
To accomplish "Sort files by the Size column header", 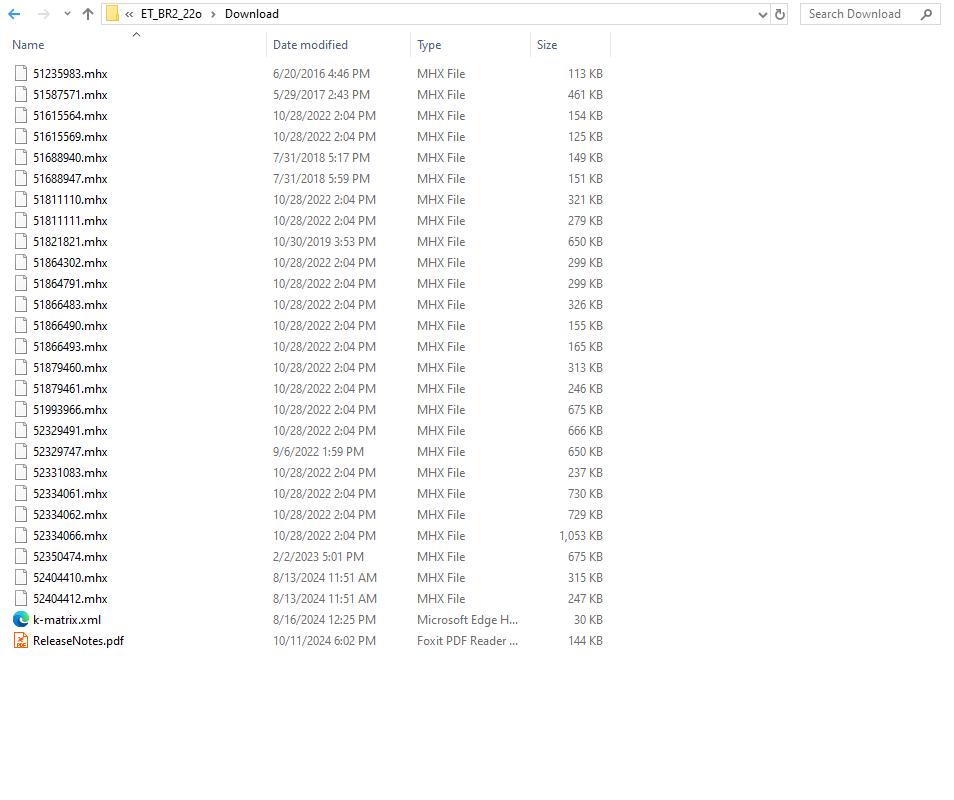I will [x=547, y=45].
